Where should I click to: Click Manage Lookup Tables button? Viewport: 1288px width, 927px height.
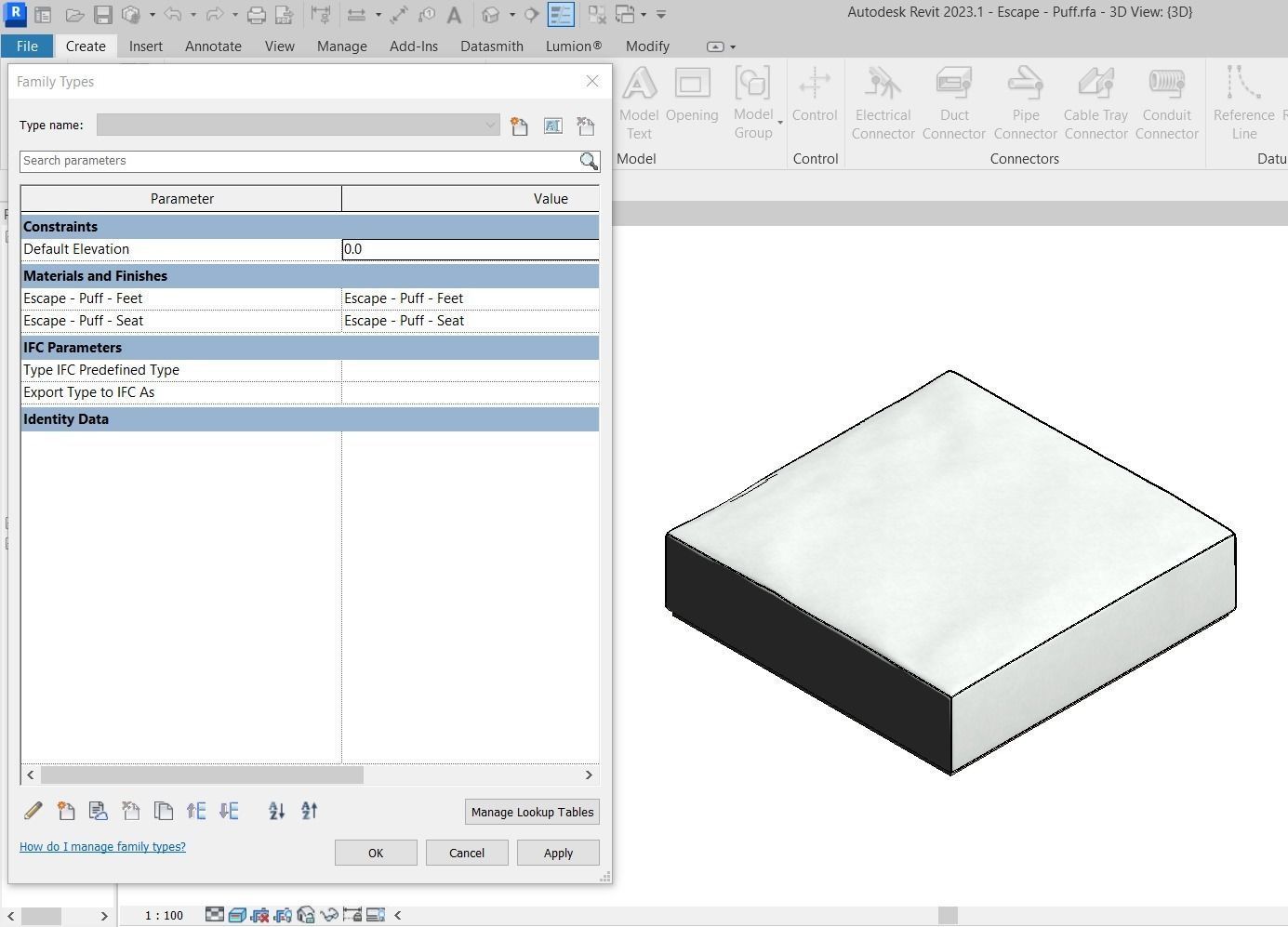(532, 812)
